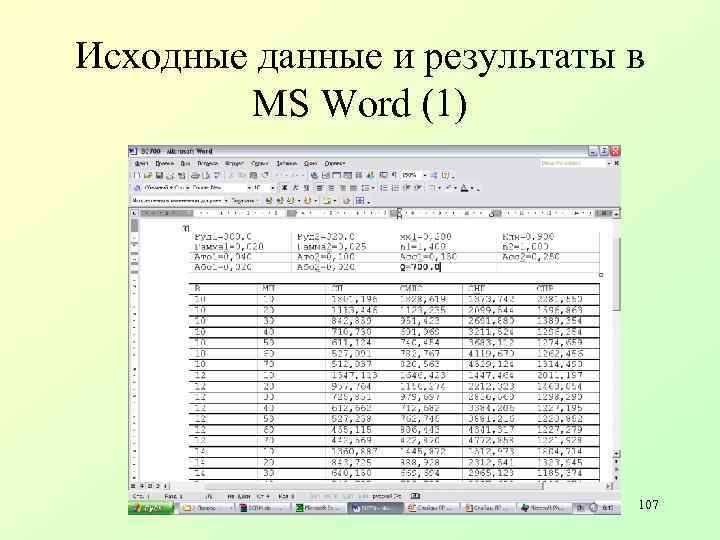Click the highlight color marker button
This screenshot has height=540, width=720.
[x=449, y=188]
